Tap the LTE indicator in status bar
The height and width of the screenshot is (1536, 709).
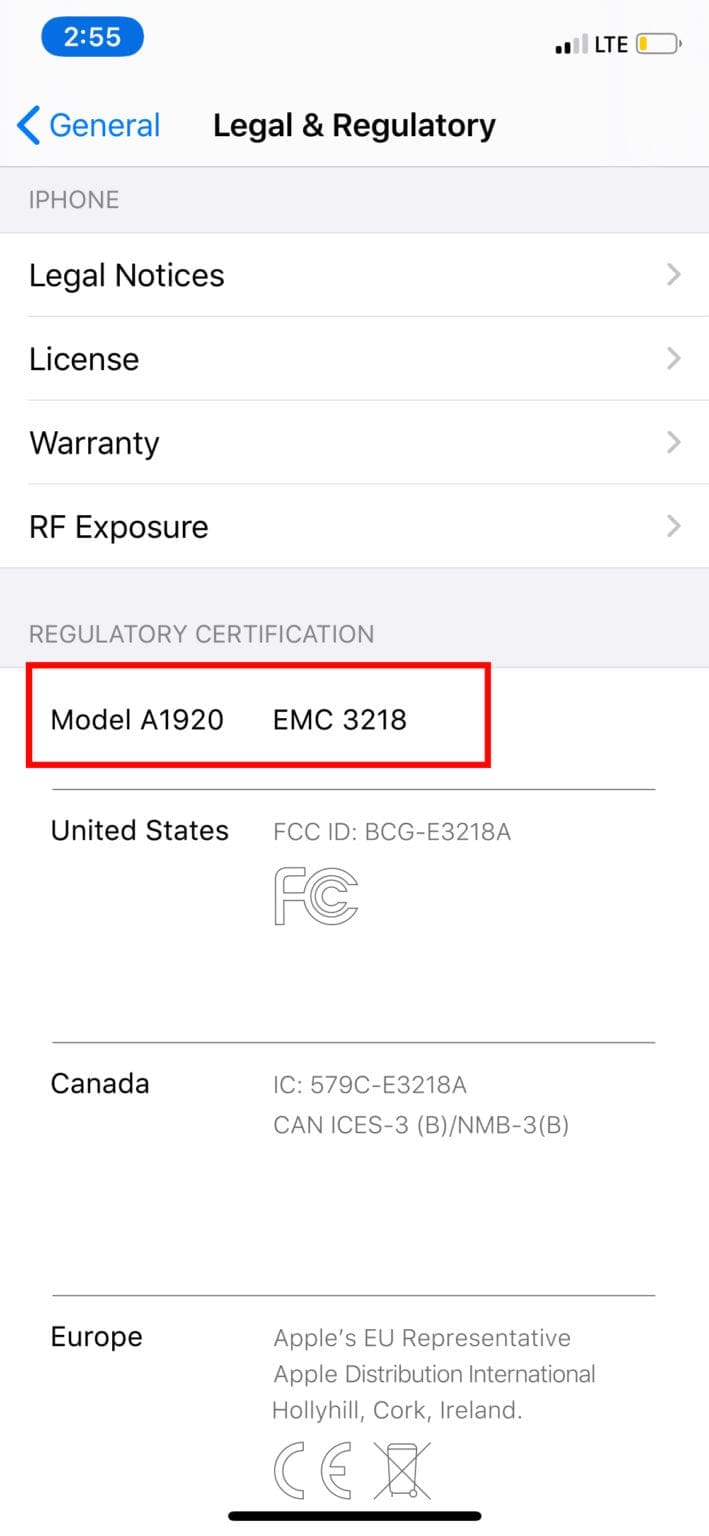point(610,44)
